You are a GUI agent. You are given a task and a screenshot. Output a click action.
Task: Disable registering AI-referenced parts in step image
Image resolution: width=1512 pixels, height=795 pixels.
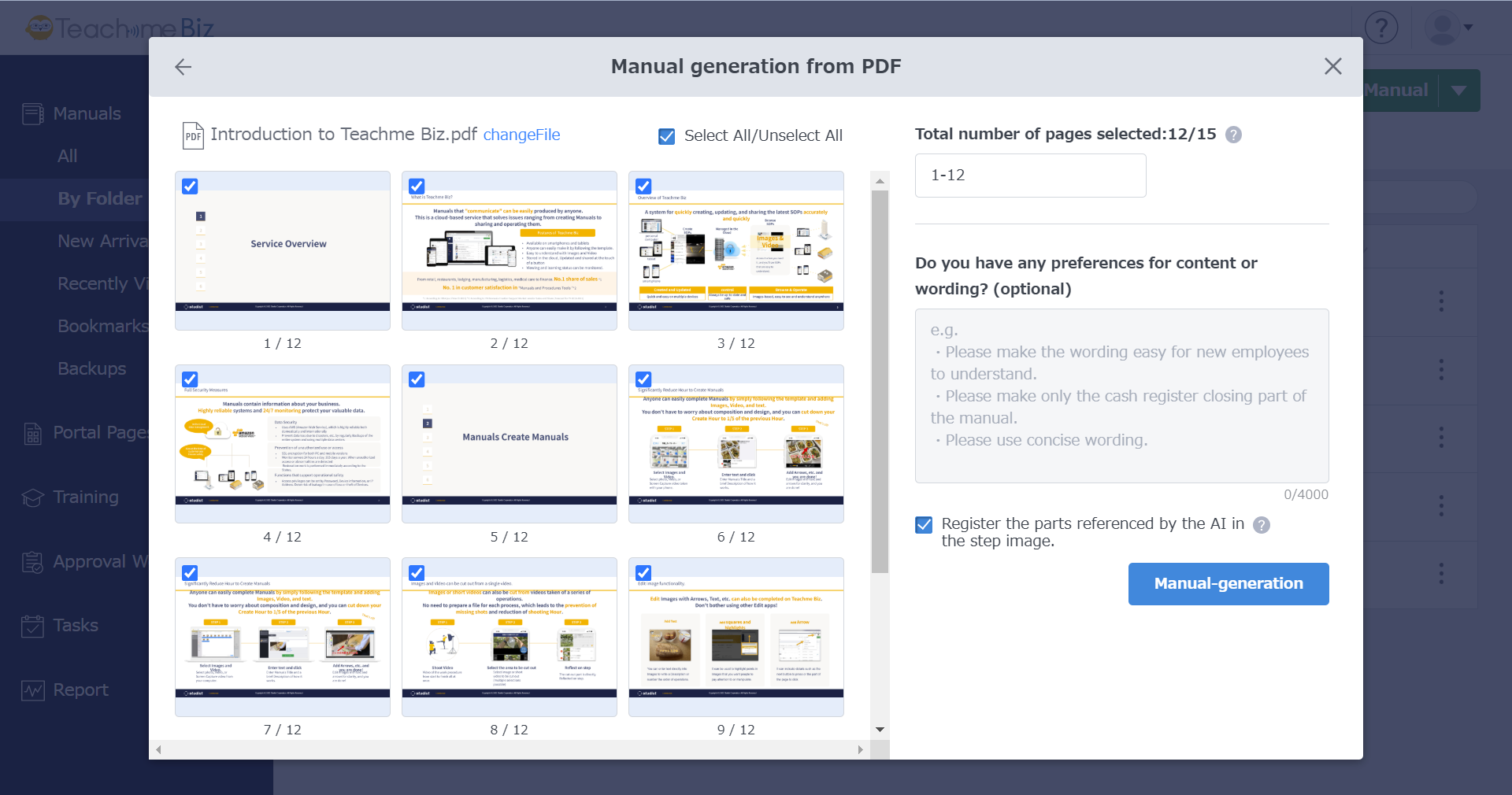point(923,525)
